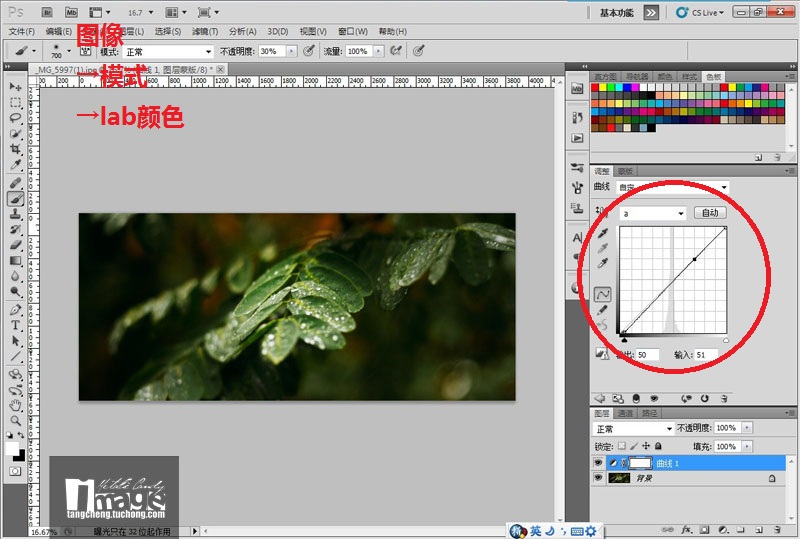Screen dimensions: 800x539
Task: Click the white highlight slider under curve
Action: 726,340
